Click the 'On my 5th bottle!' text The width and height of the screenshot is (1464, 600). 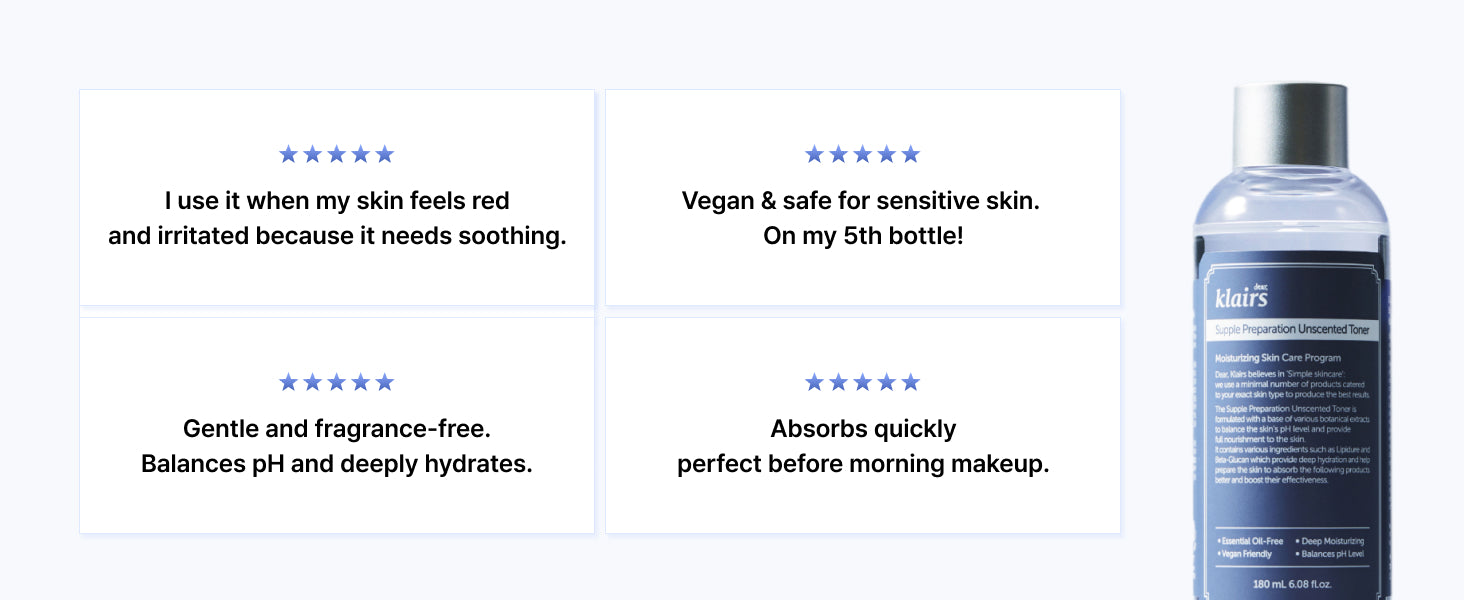(863, 236)
